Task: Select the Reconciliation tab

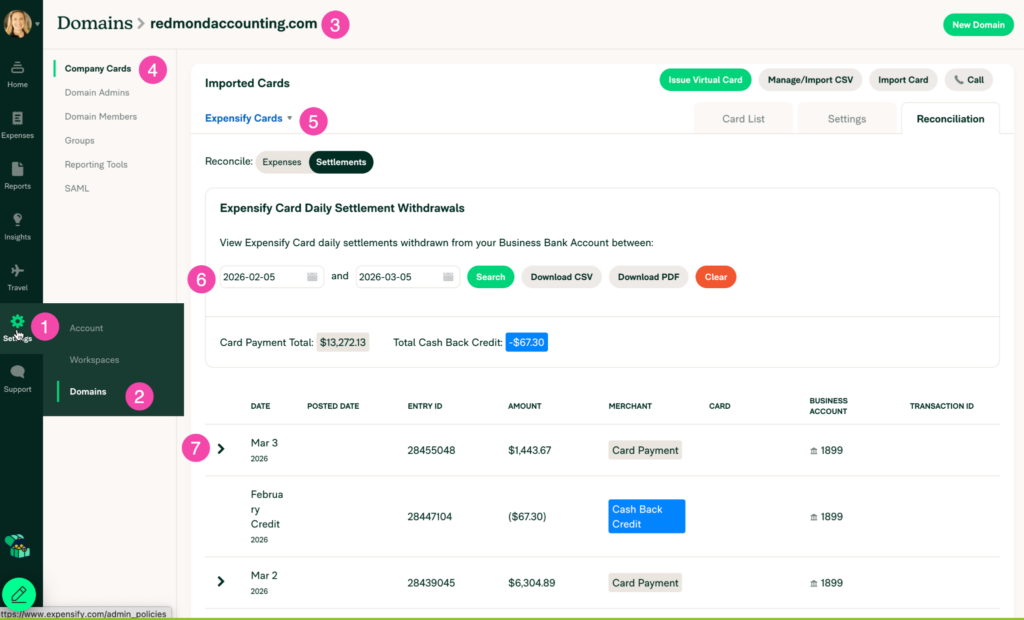Action: click(x=950, y=119)
